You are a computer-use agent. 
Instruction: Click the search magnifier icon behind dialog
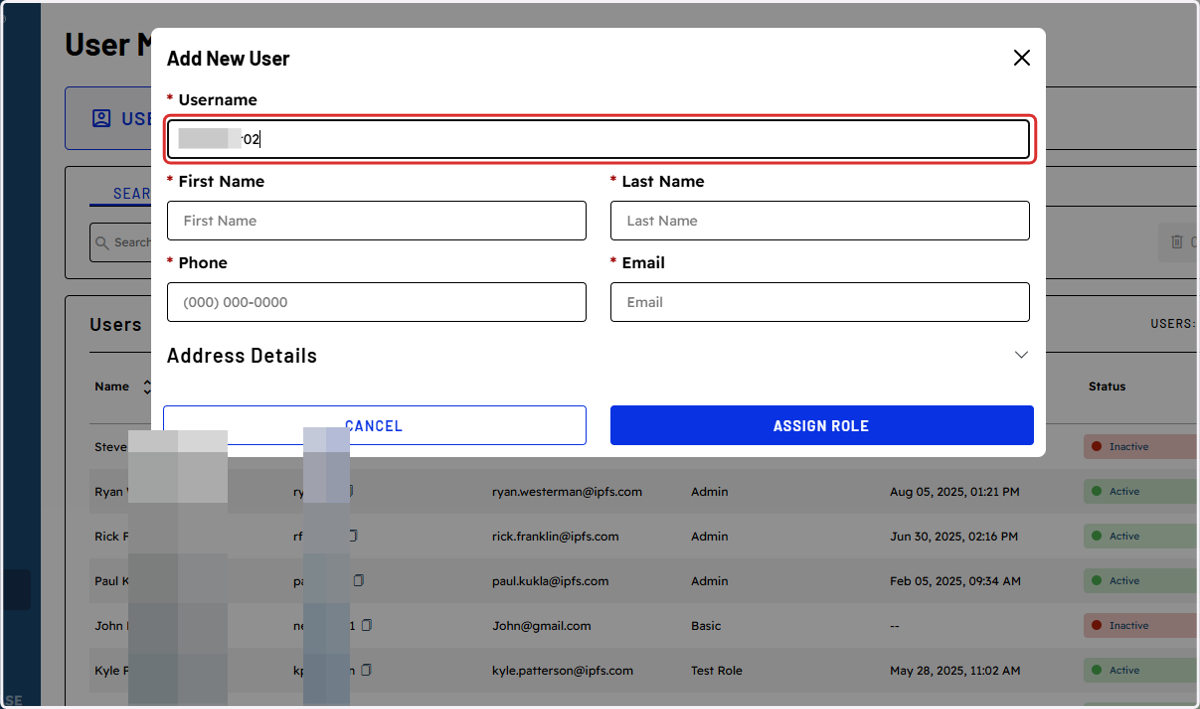point(101,242)
